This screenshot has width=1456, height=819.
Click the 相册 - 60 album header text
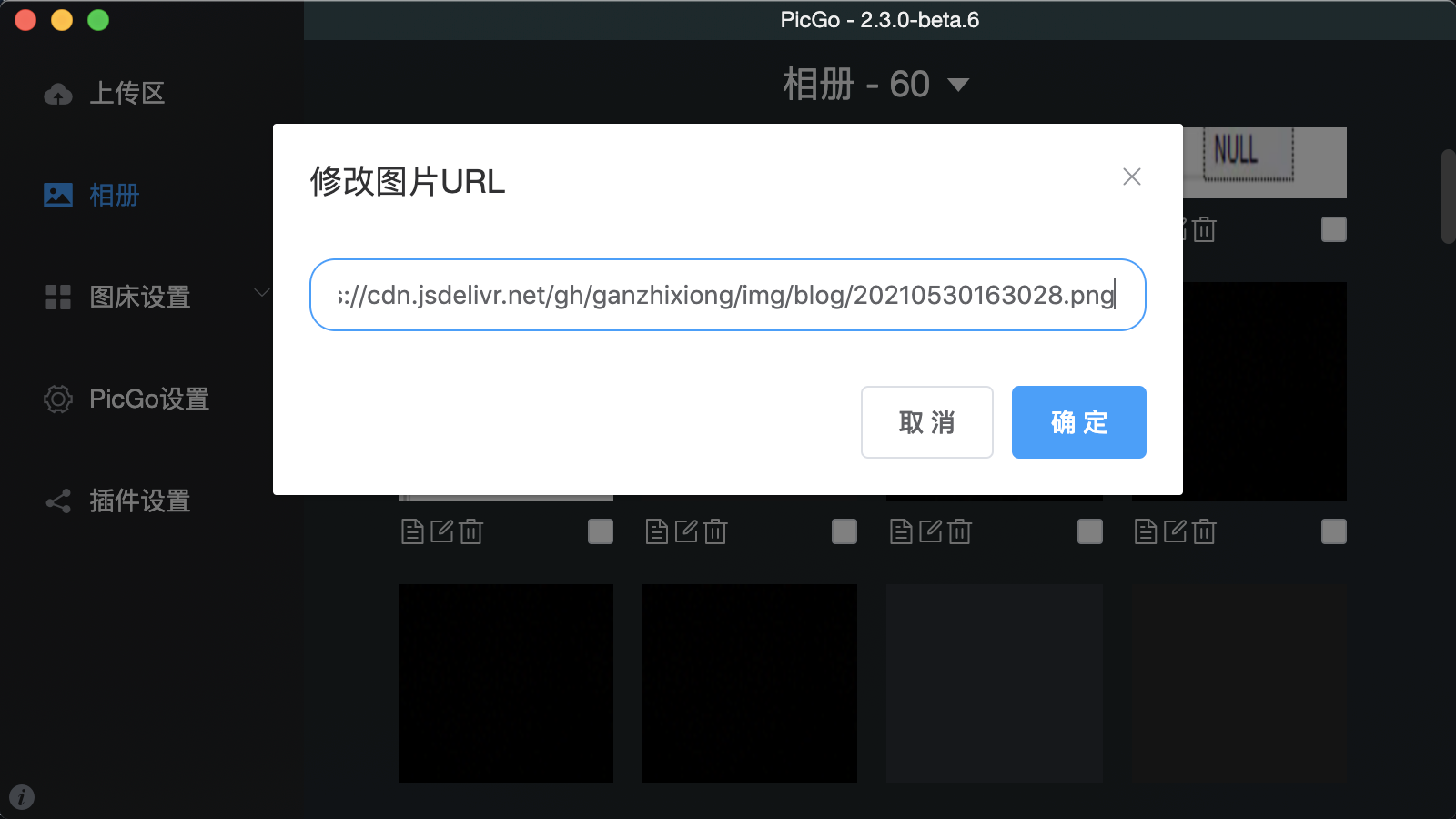click(x=856, y=85)
